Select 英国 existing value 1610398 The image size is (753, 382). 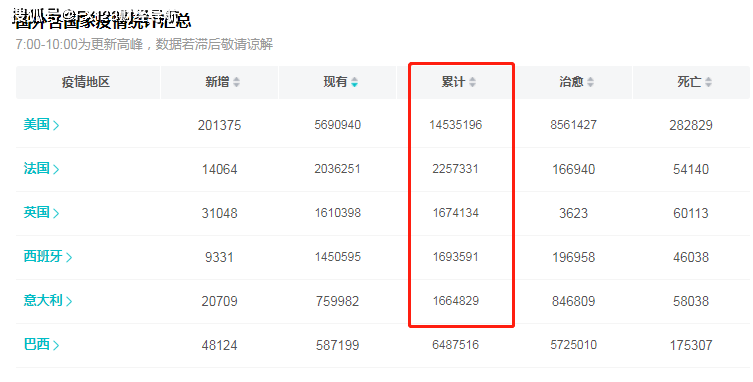pyautogui.click(x=338, y=213)
